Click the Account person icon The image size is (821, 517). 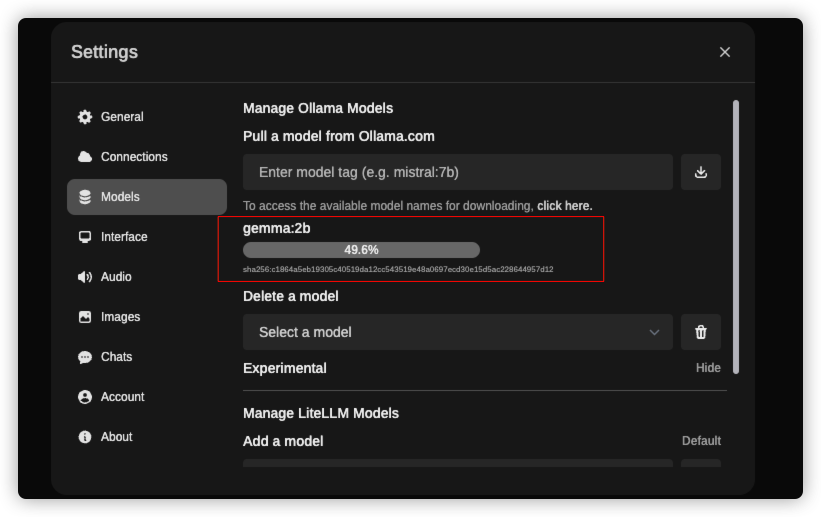85,397
